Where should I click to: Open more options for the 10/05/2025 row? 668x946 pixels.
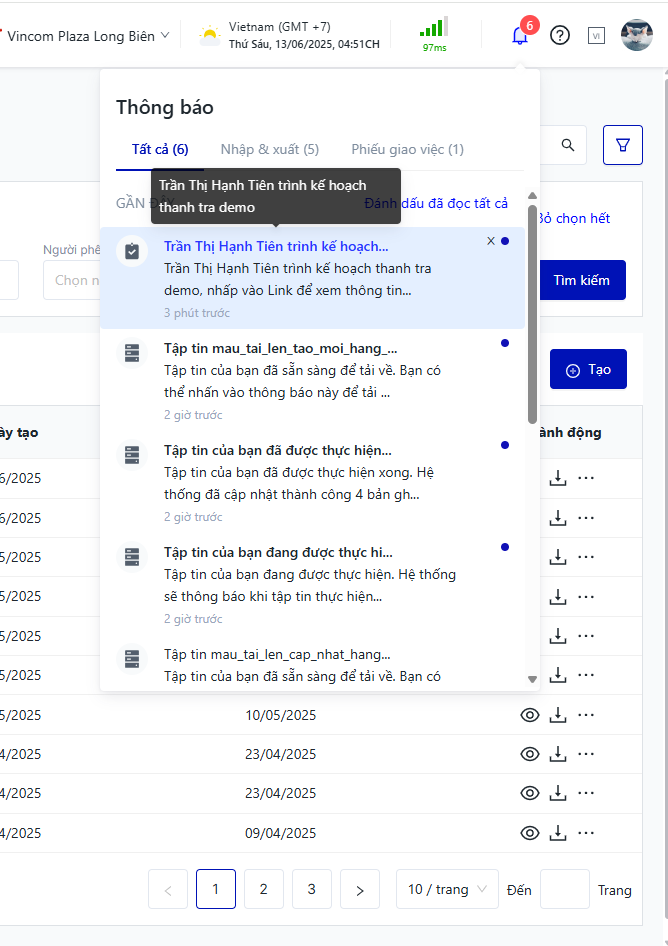[x=586, y=715]
